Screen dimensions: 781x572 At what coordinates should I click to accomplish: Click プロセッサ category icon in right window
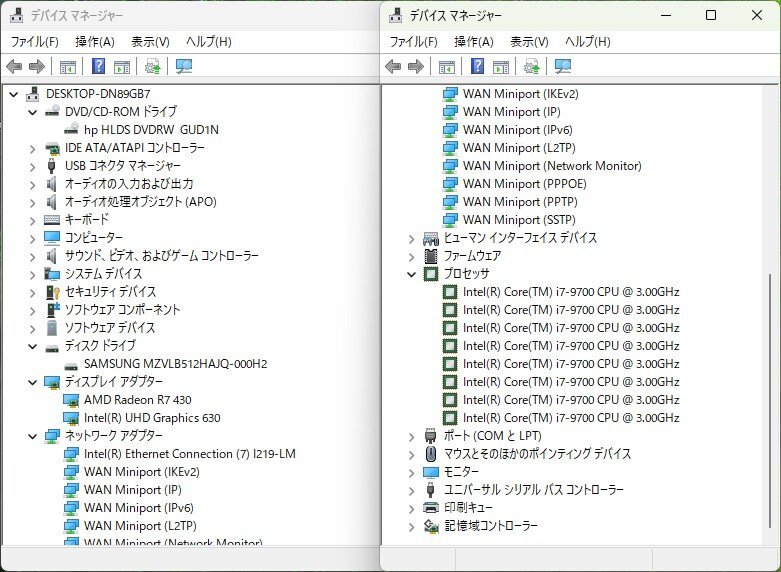pyautogui.click(x=431, y=274)
